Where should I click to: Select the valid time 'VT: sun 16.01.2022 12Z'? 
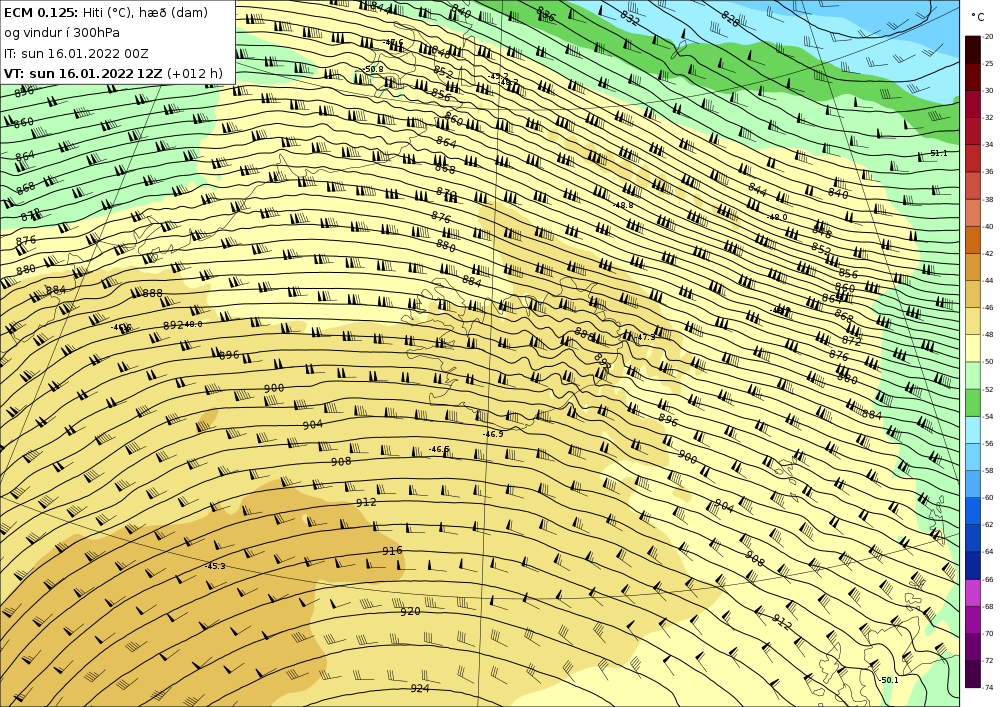click(83, 73)
